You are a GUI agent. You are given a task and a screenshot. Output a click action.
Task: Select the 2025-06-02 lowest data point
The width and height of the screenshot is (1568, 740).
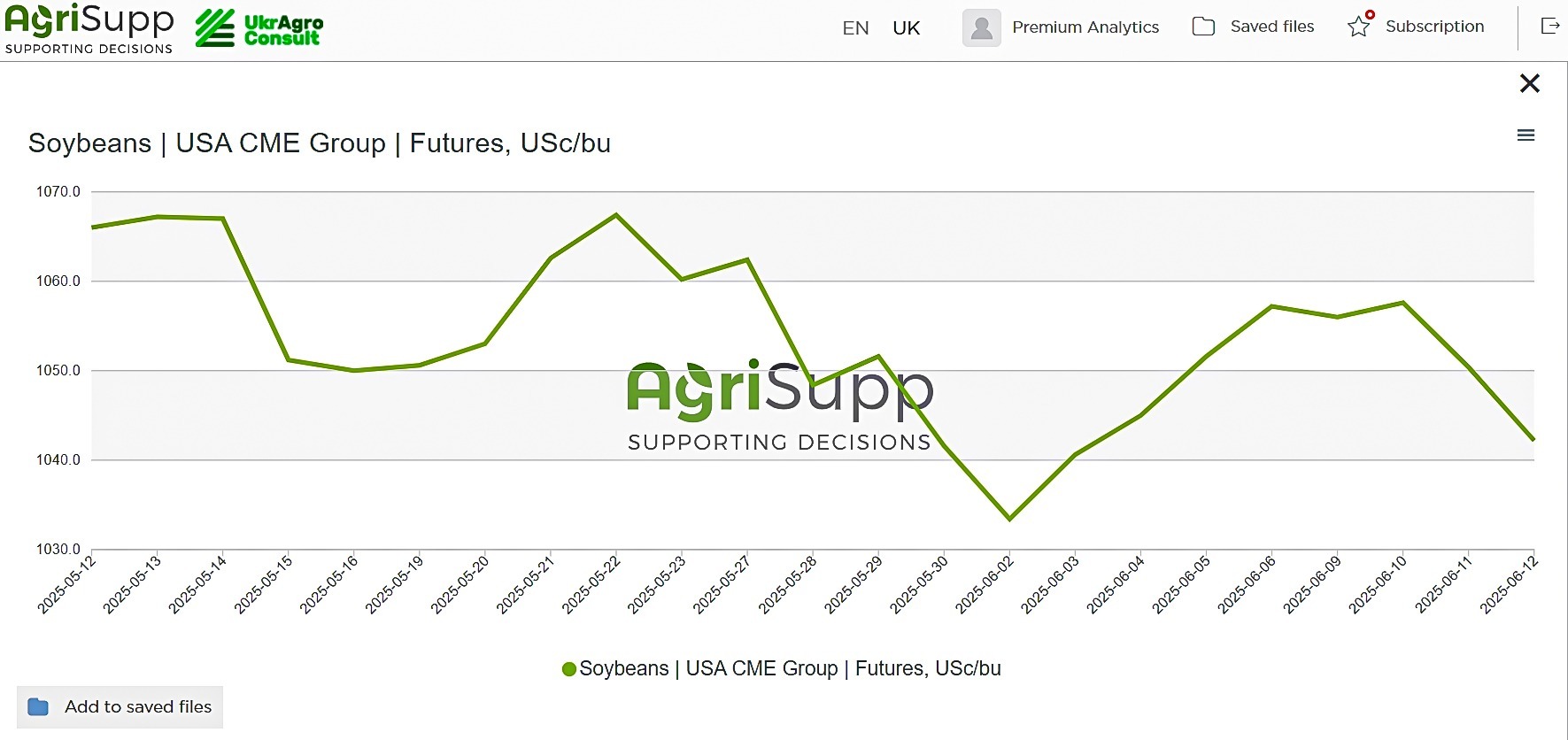tap(1009, 519)
